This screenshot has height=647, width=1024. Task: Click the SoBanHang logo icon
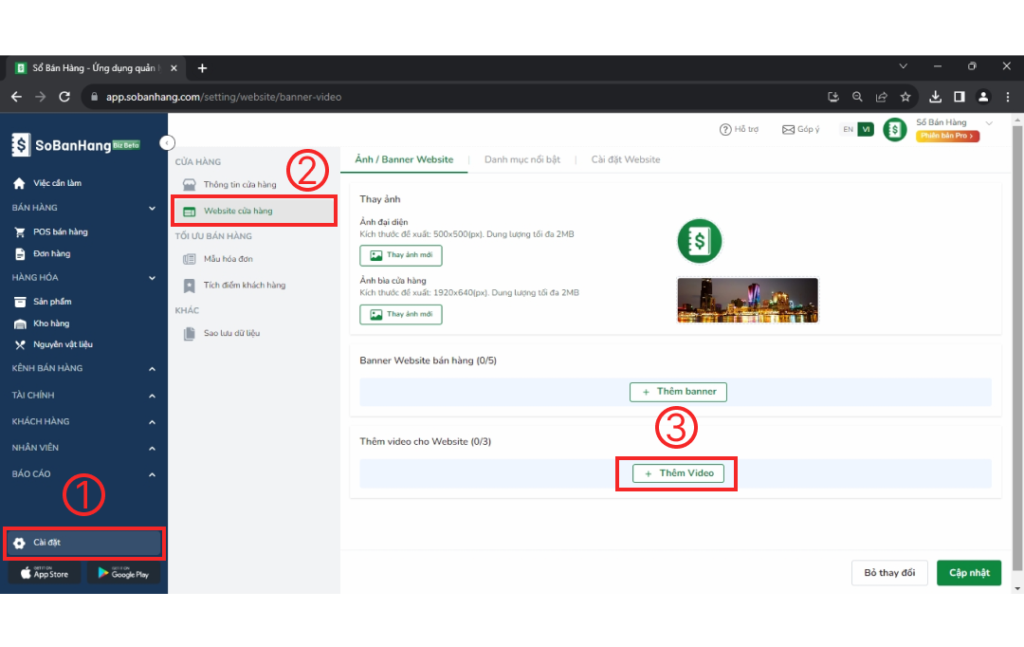click(21, 145)
